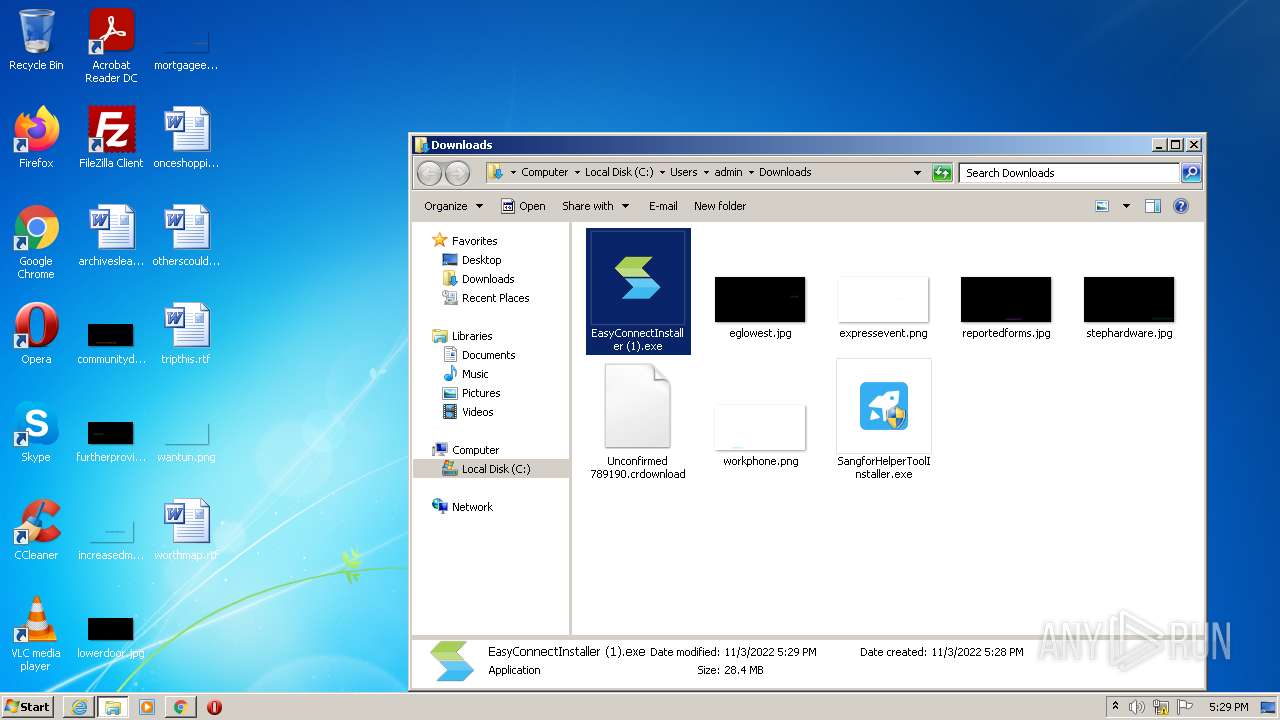Screen dimensions: 1280x720
Task: Select Google Chrome desktop shortcut
Action: (36, 242)
